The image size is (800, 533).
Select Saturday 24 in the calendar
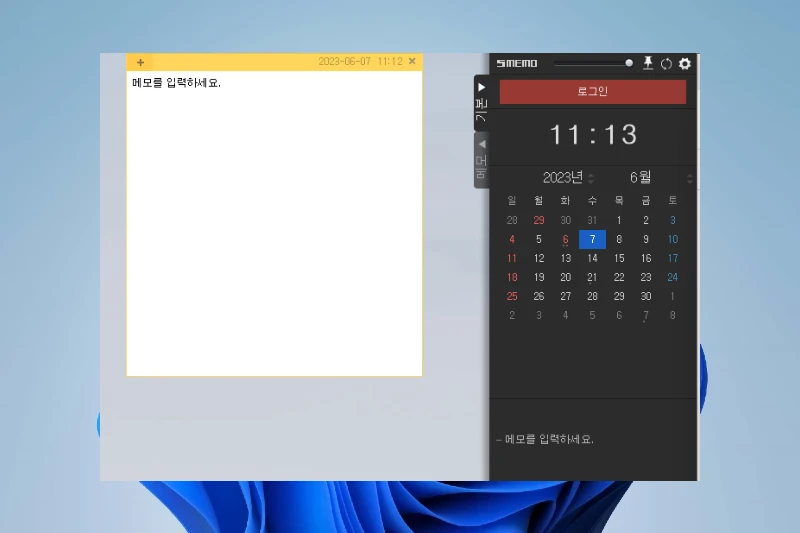(x=672, y=277)
